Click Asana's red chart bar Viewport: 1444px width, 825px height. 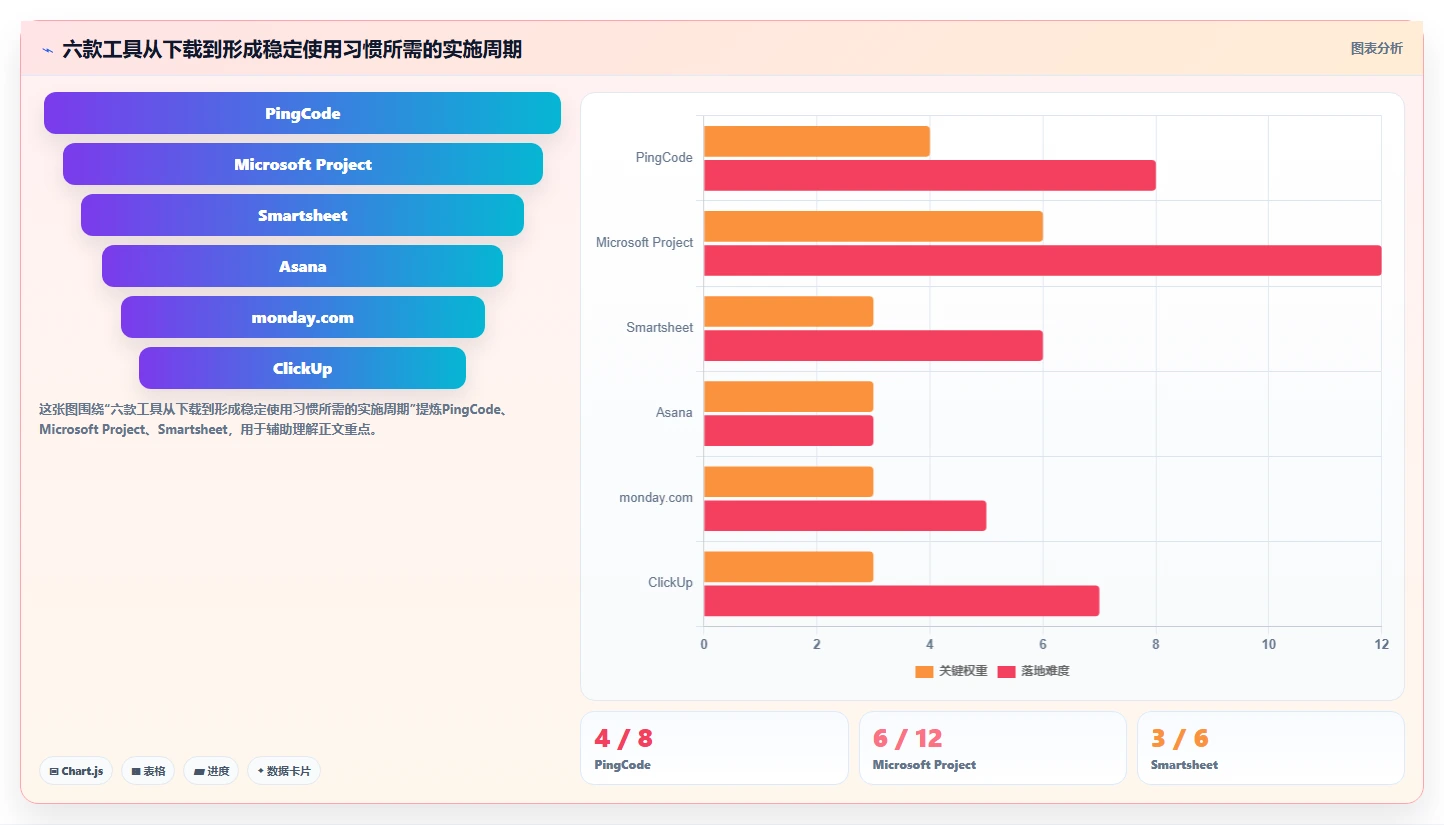(789, 430)
